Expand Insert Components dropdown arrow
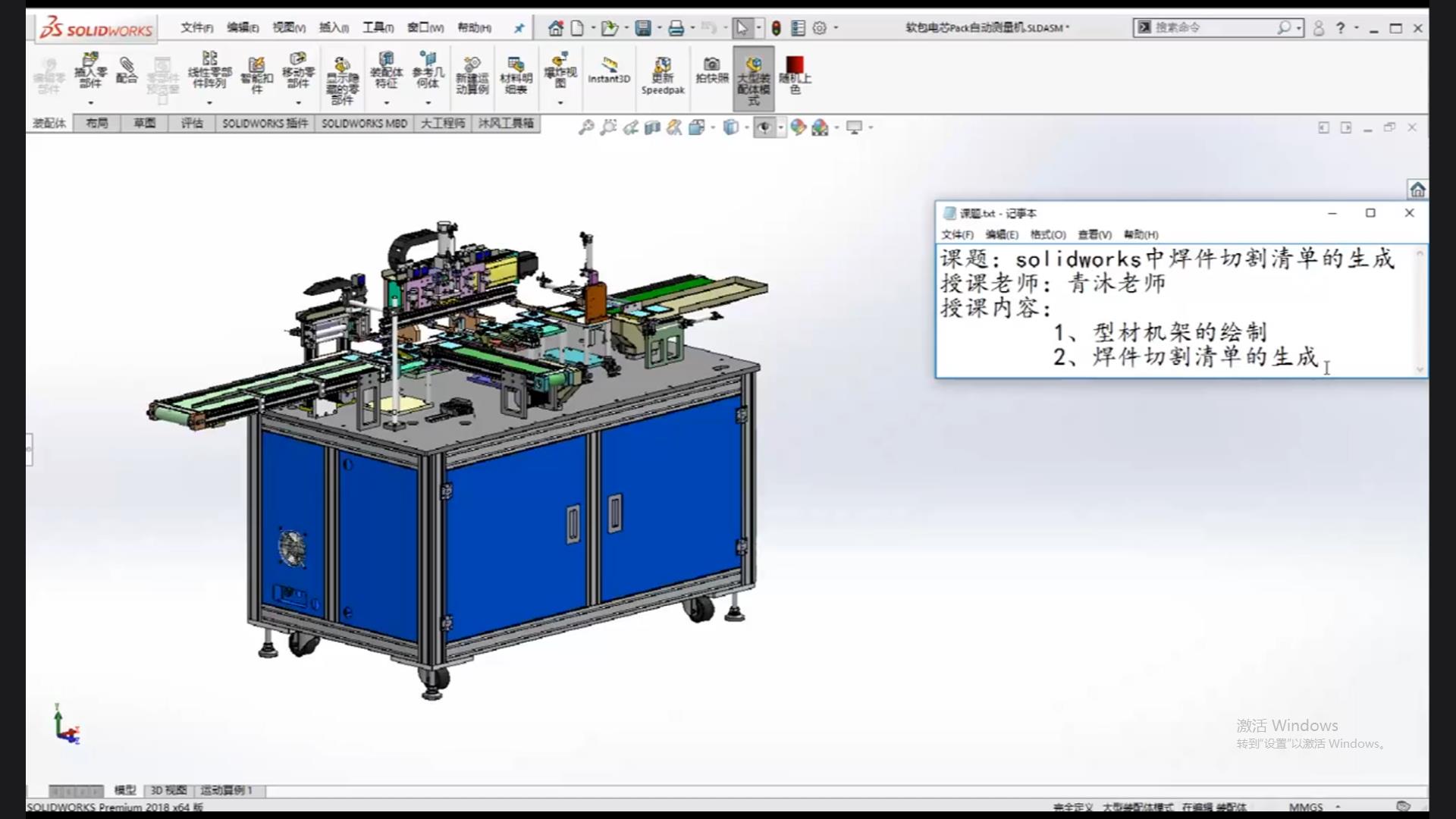This screenshot has height=819, width=1456. coord(90,103)
